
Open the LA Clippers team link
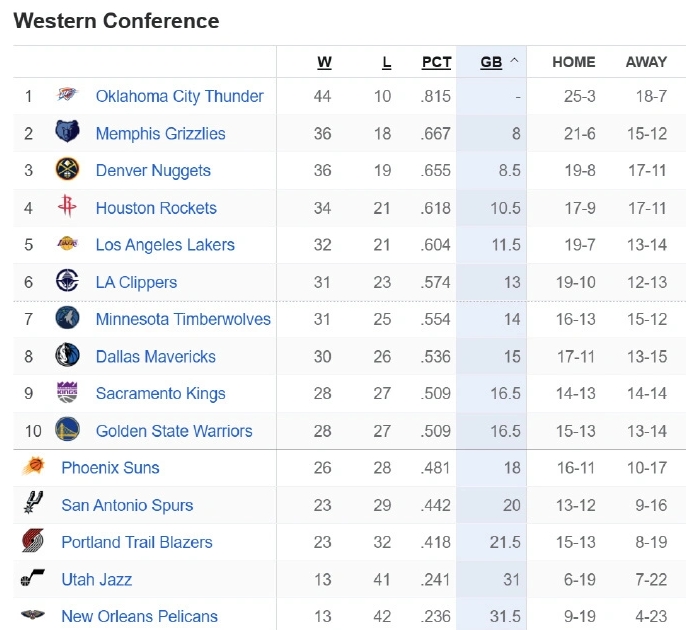[x=136, y=282]
